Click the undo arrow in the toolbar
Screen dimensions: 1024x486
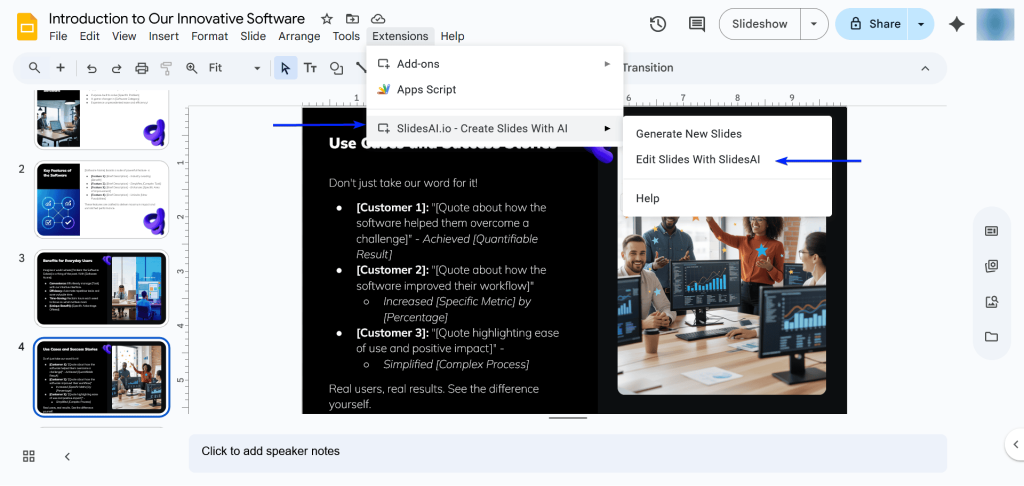click(x=92, y=68)
